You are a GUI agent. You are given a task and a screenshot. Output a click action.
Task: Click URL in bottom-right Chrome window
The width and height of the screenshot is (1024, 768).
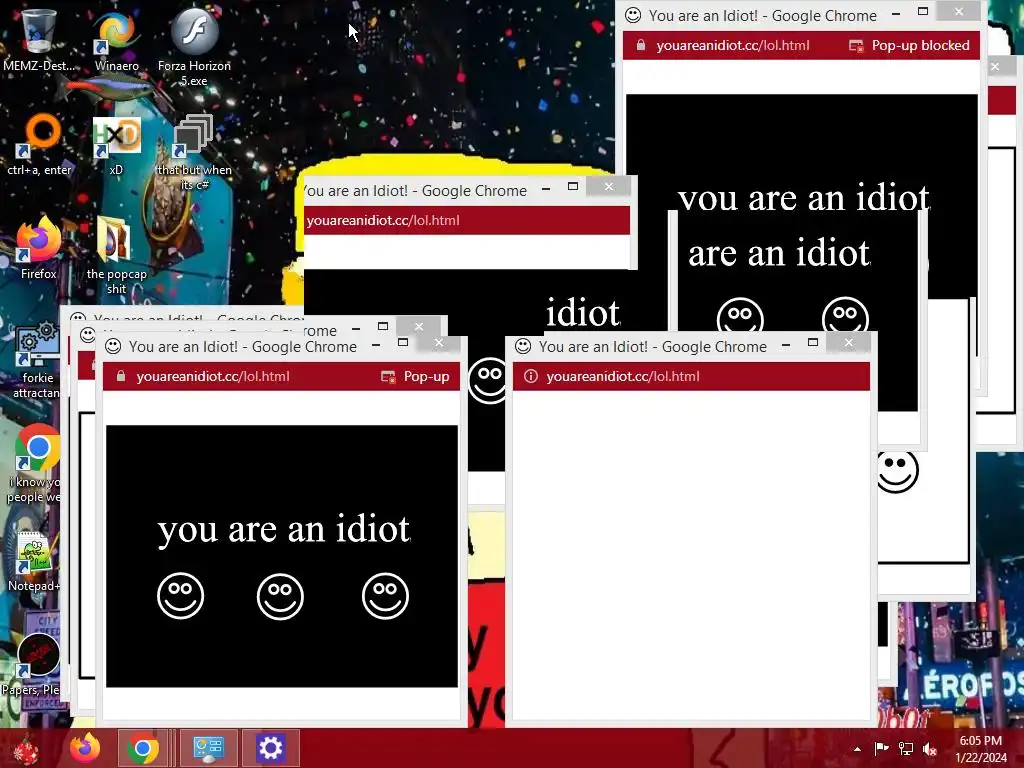(623, 376)
